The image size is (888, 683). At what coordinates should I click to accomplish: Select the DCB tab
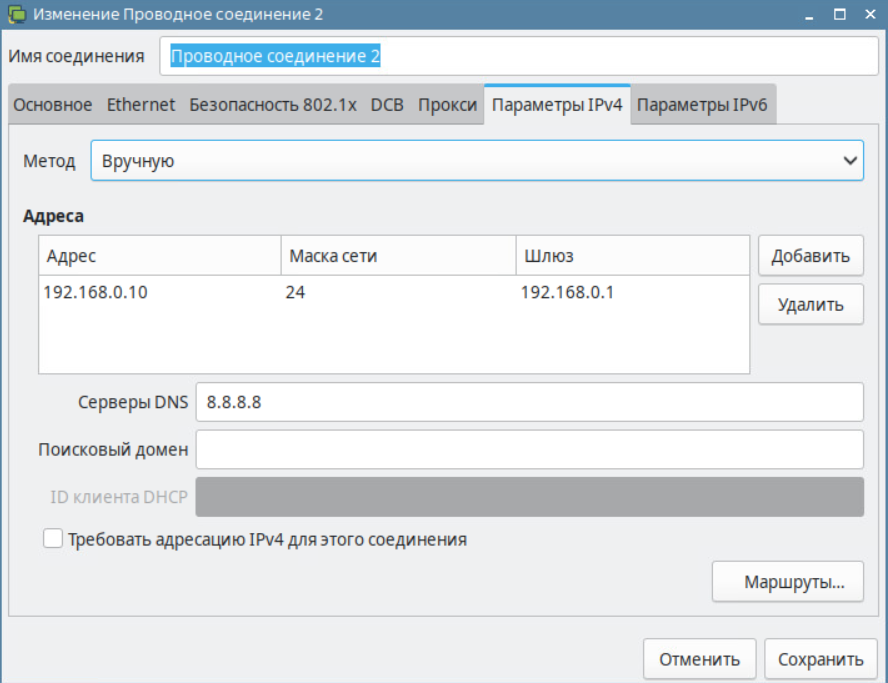(387, 105)
